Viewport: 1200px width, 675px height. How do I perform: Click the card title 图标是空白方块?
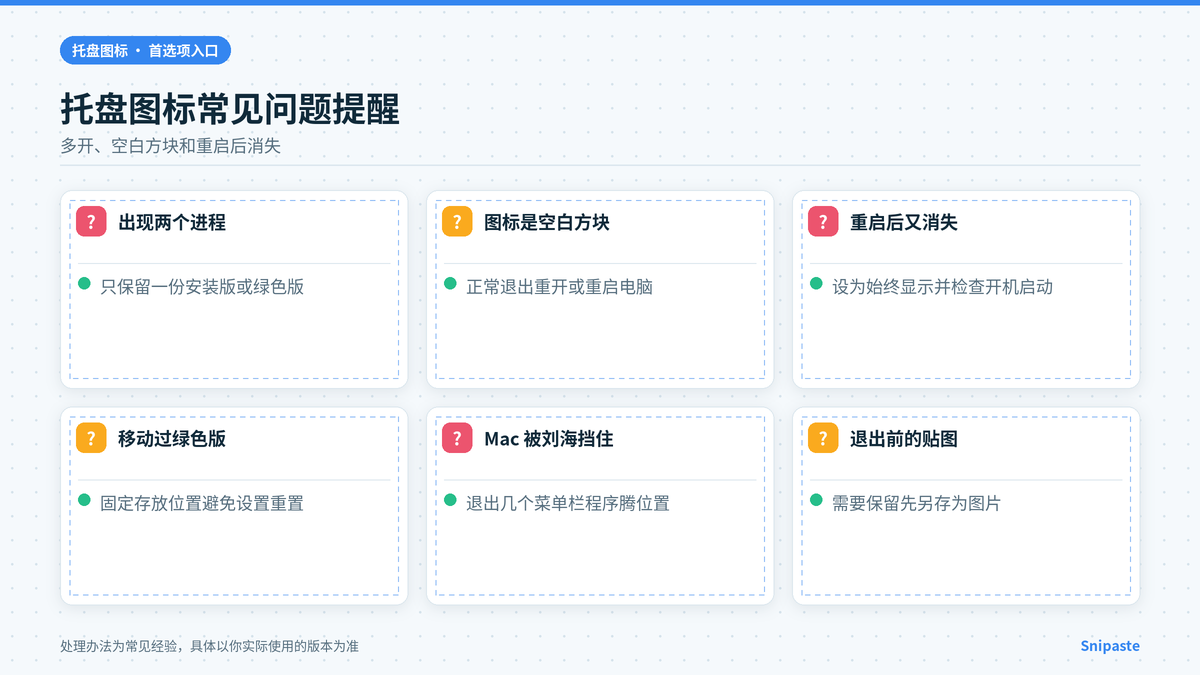[547, 222]
